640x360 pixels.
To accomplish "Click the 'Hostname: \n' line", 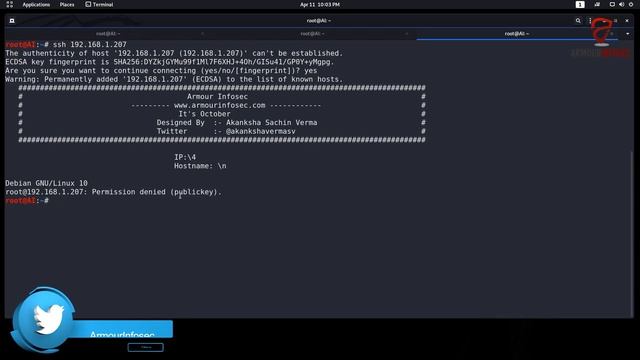I will [200, 166].
